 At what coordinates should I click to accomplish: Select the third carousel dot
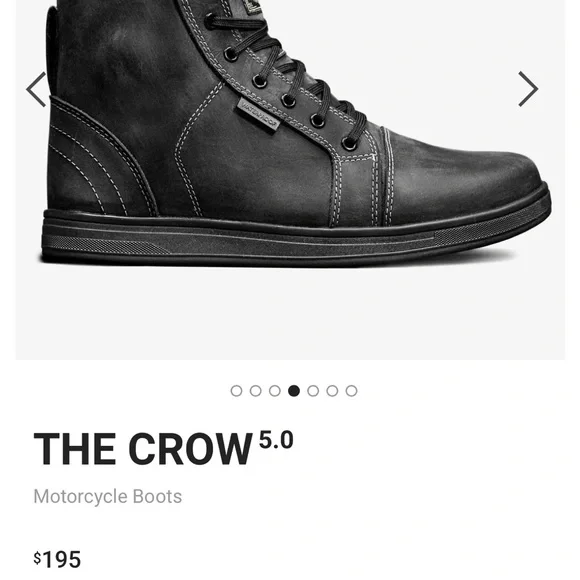click(275, 391)
